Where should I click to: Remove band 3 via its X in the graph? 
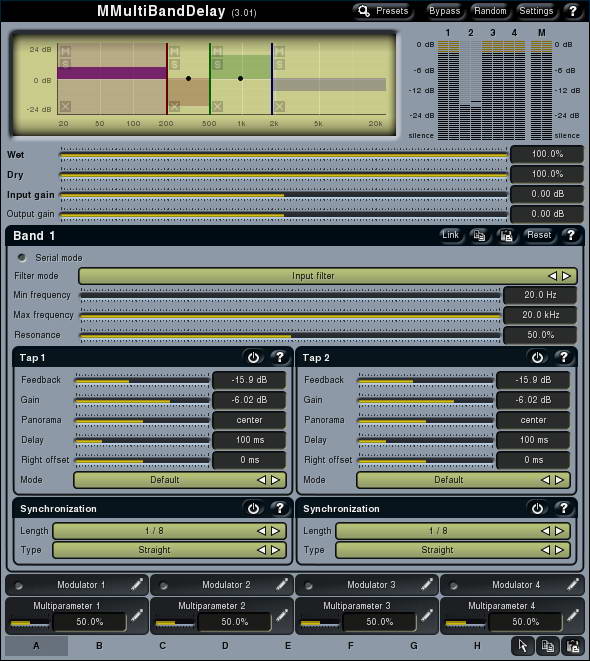coord(217,106)
